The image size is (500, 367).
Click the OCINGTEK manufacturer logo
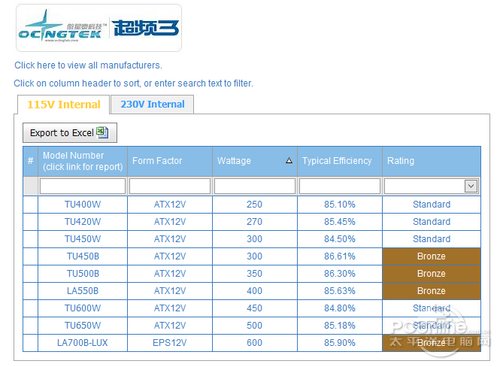pos(99,28)
